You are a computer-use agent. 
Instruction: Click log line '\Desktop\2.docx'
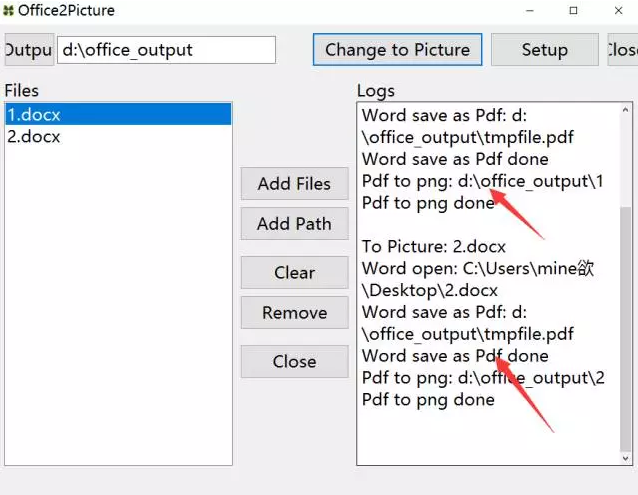click(430, 290)
